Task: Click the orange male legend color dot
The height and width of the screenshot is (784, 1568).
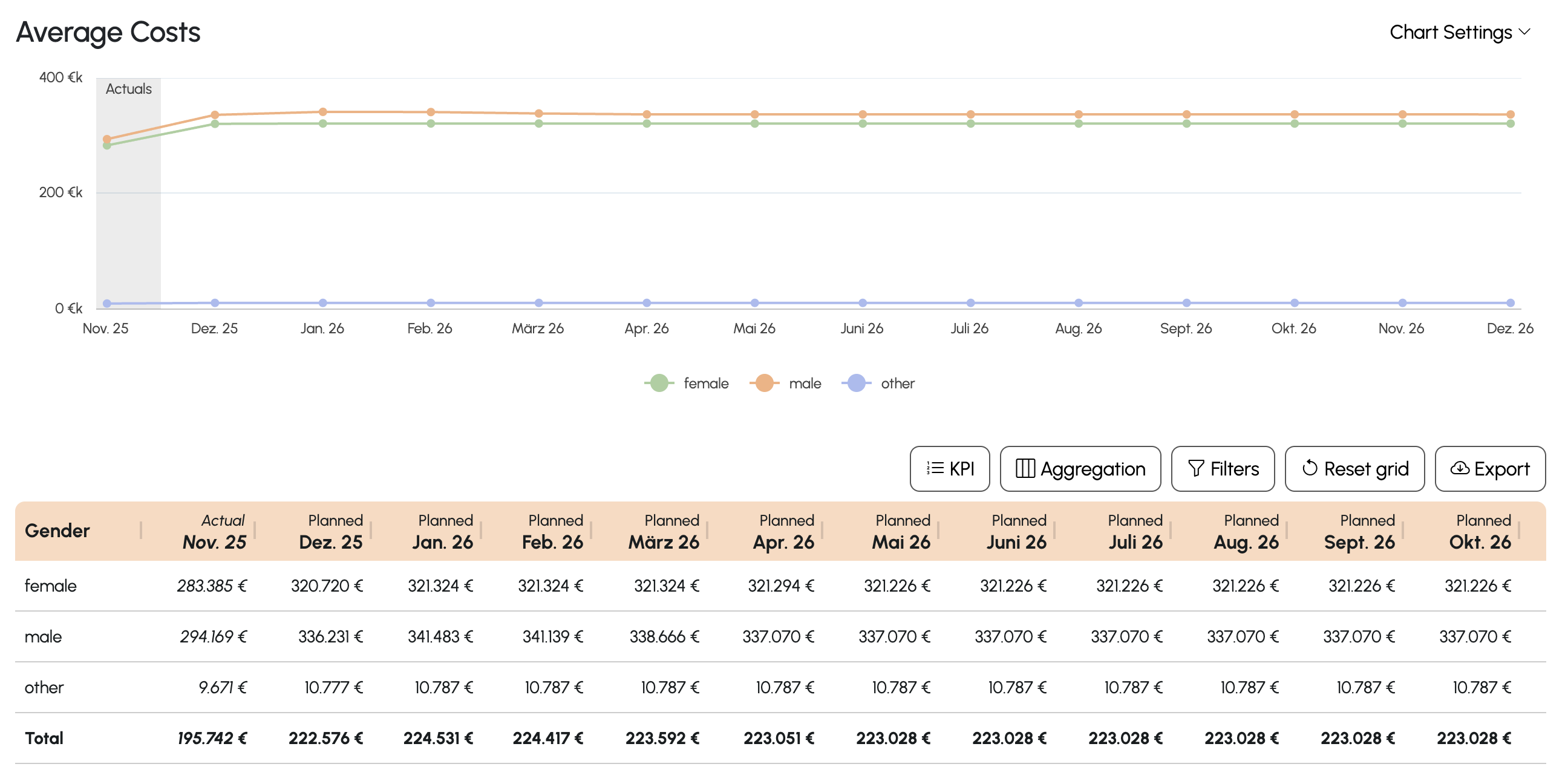Action: [765, 384]
